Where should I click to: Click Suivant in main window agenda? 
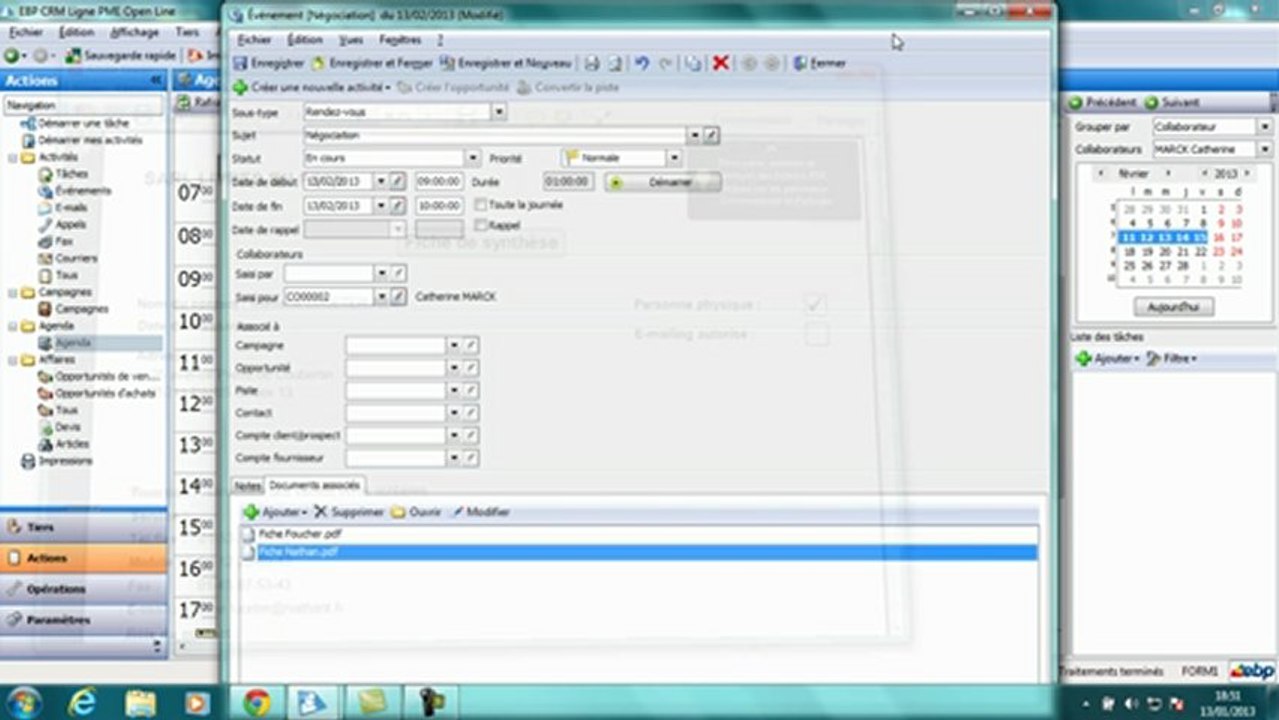pos(1171,102)
